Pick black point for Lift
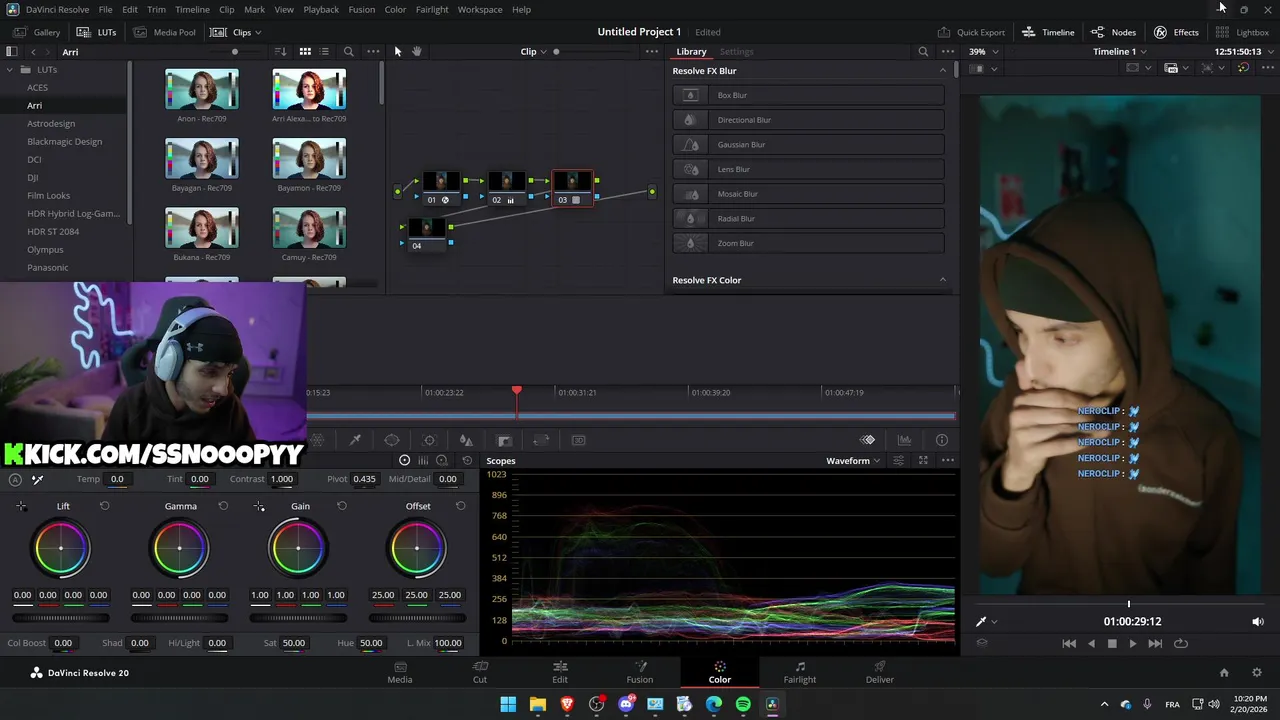The width and height of the screenshot is (1280, 720). point(22,507)
